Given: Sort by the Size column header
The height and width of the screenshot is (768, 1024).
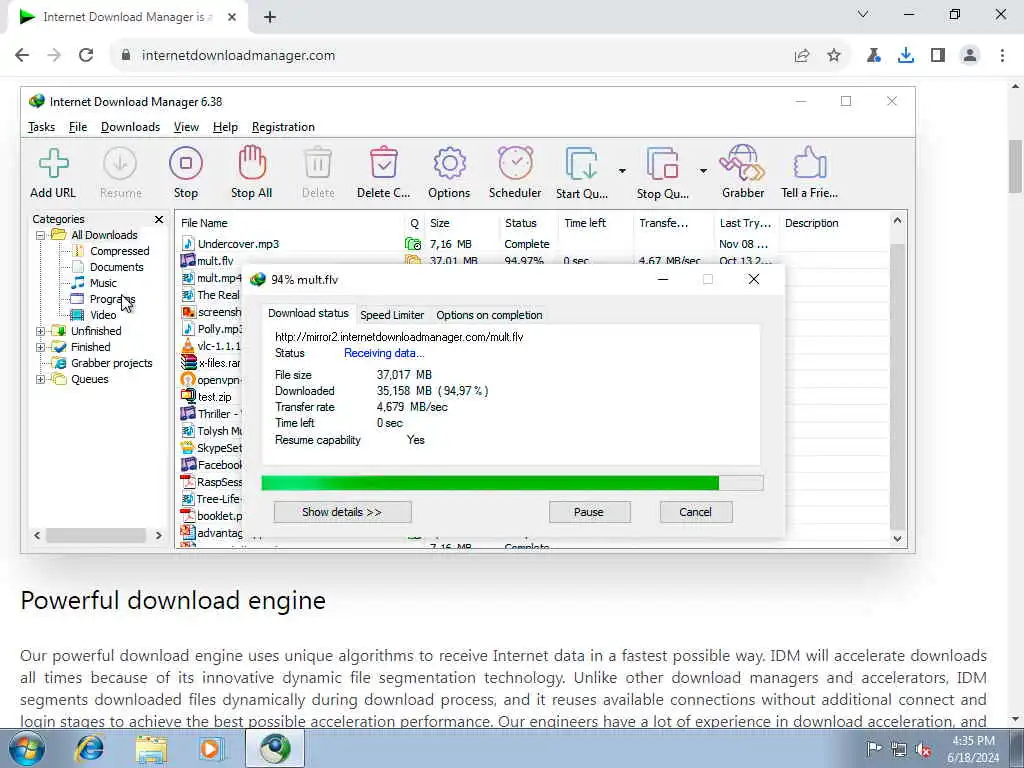Looking at the screenshot, I should point(462,223).
